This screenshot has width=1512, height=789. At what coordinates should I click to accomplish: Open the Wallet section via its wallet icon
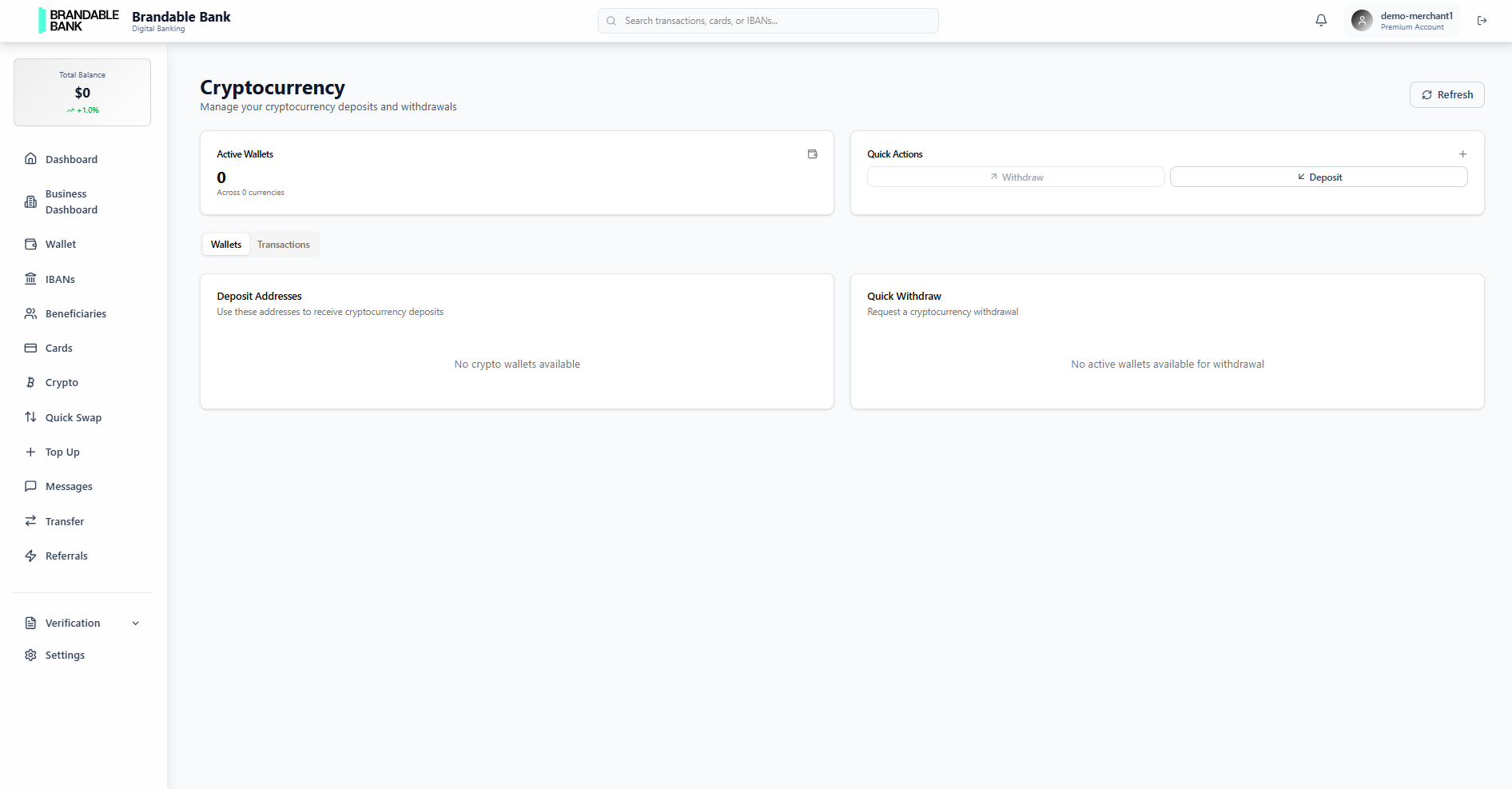pos(30,244)
